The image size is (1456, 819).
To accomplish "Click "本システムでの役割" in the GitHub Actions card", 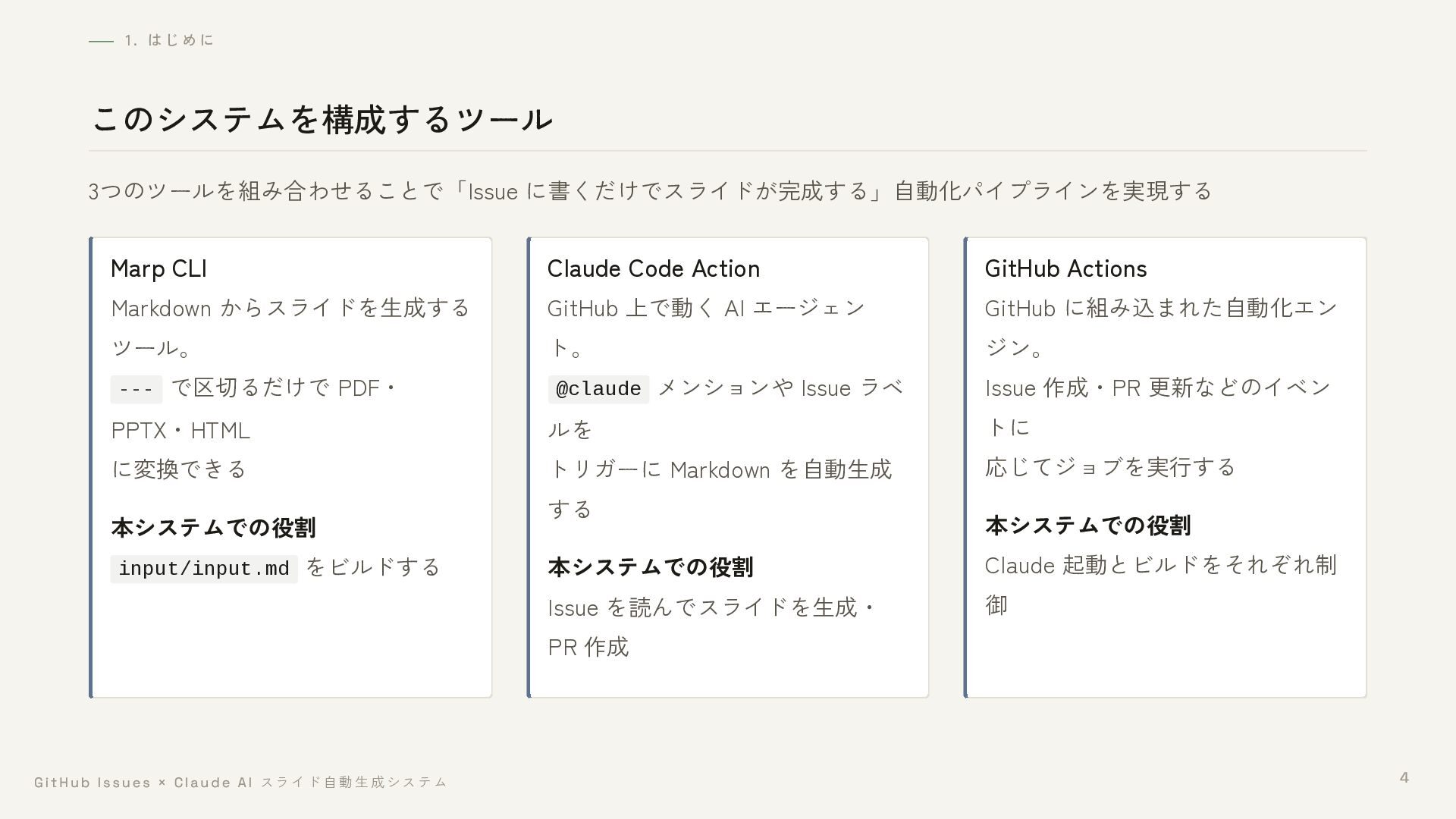I will pos(1087,526).
